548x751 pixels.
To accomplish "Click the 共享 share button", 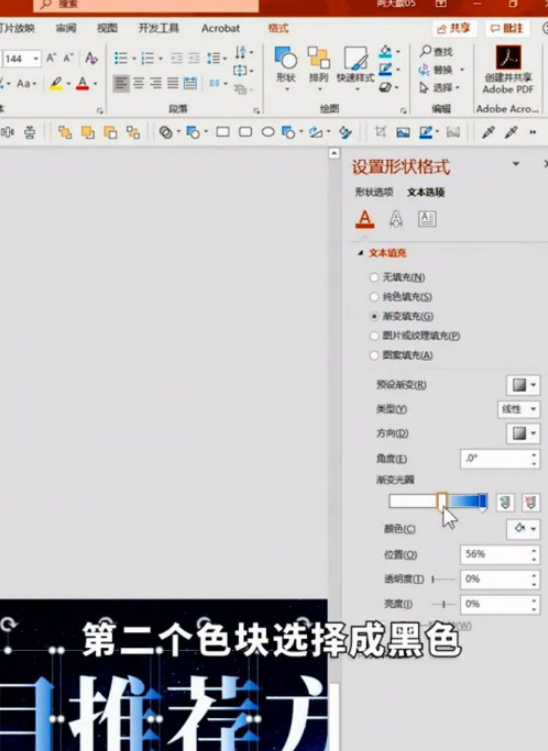I will click(453, 29).
